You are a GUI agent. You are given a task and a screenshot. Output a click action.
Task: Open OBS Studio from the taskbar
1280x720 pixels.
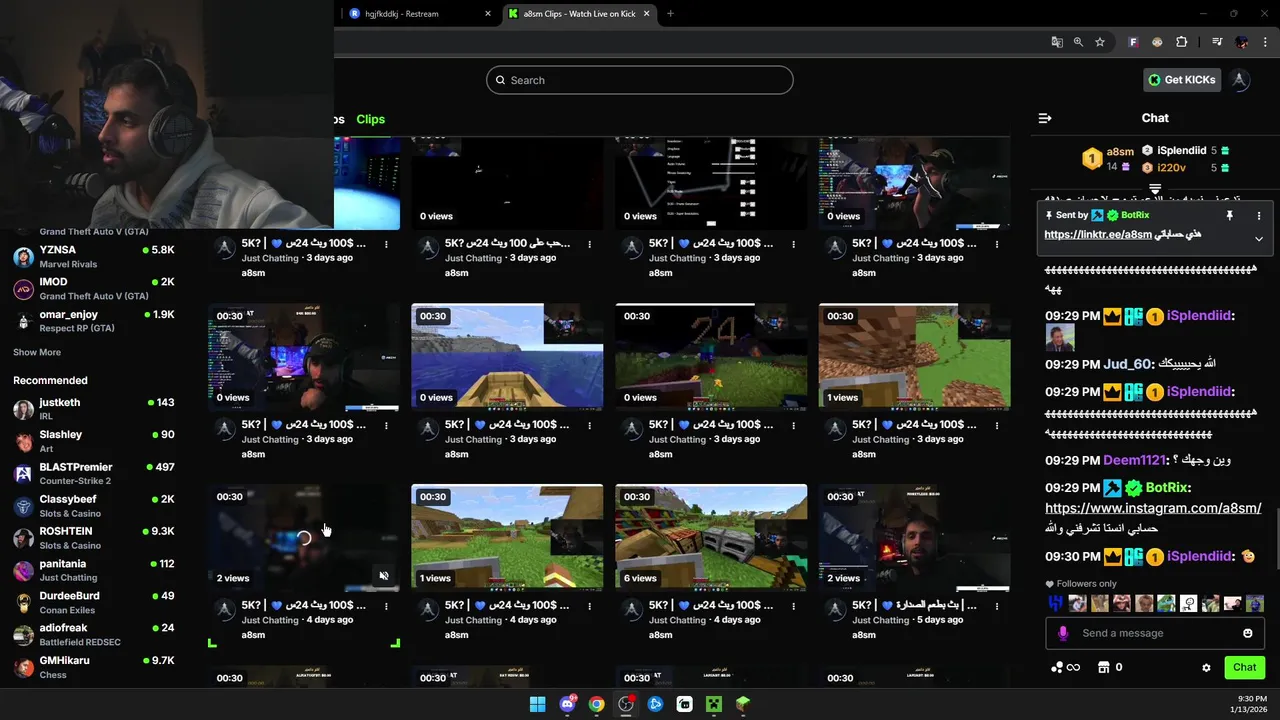coord(626,704)
